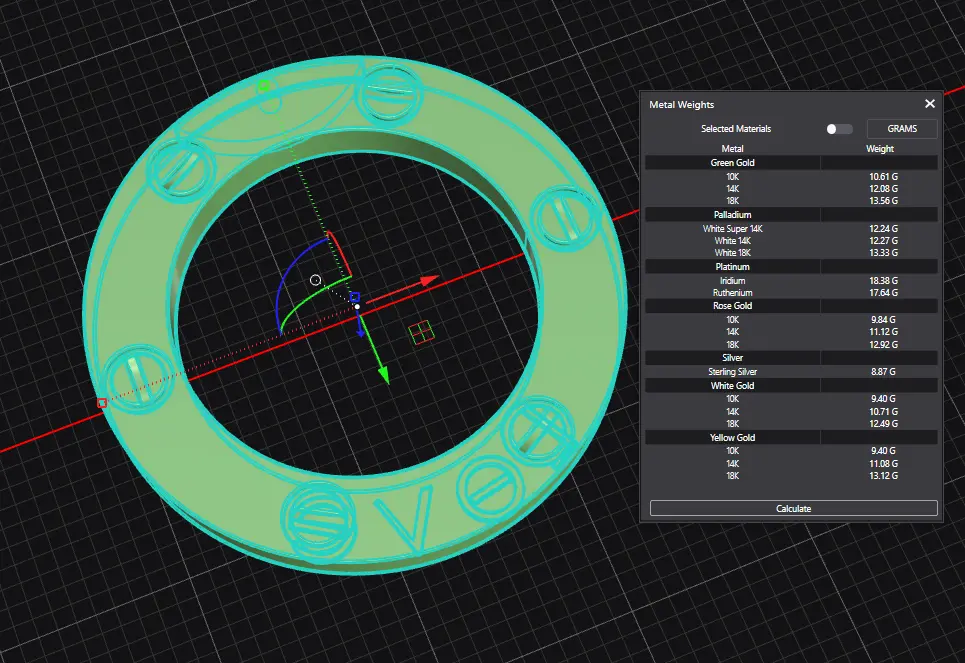Click the green square control point atop ring
Viewport: 965px width, 663px height.
tap(264, 86)
